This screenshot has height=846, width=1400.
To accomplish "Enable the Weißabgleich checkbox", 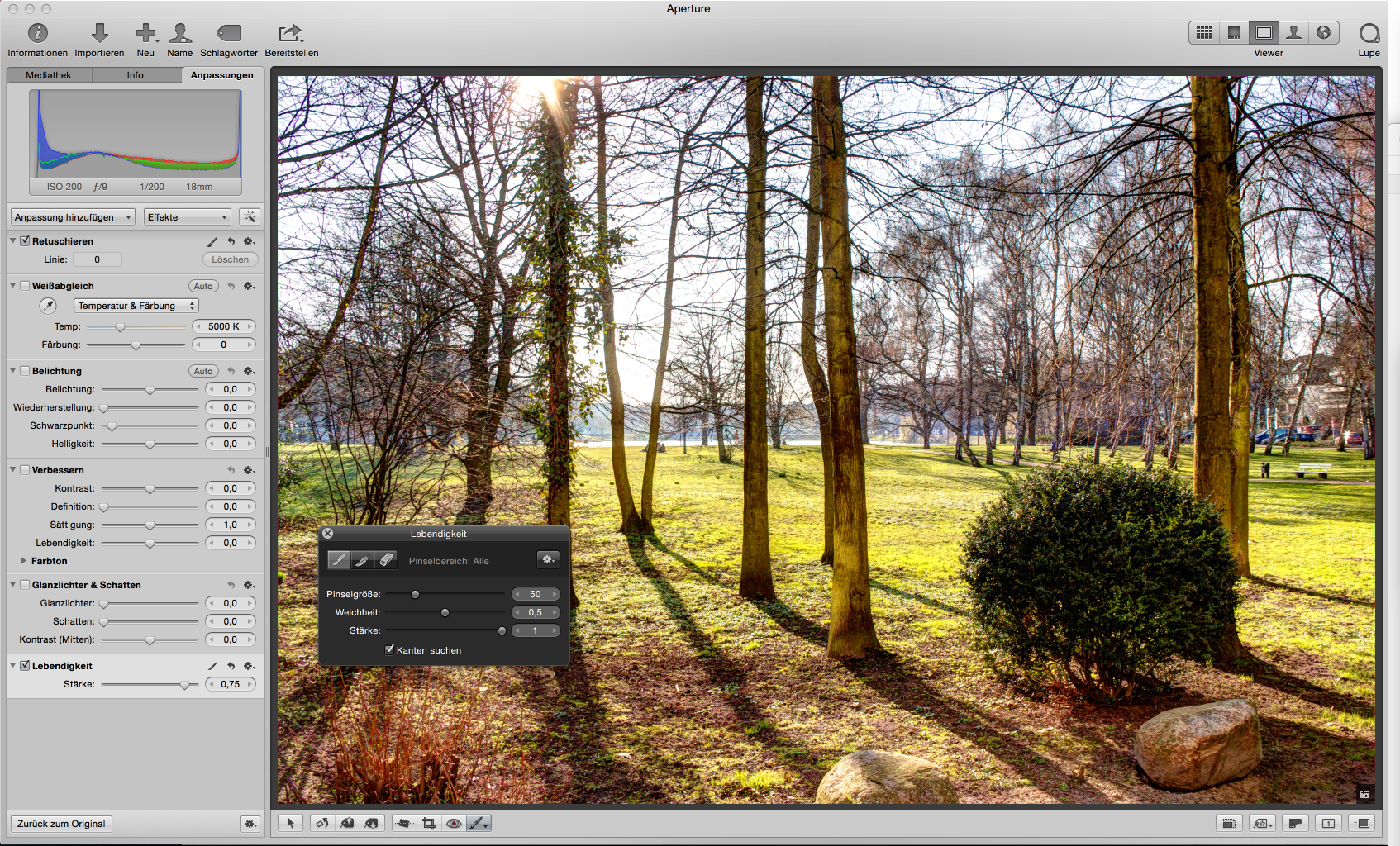I will (x=25, y=286).
